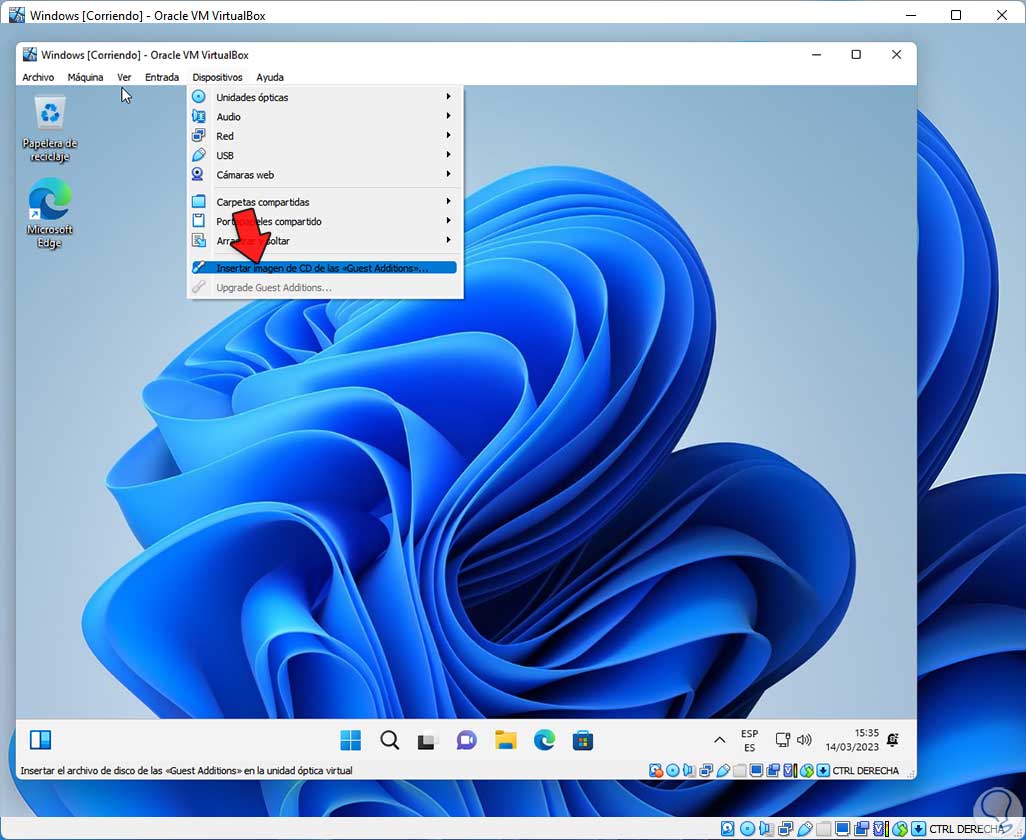Click audio indicator in inner status bar

(689, 771)
